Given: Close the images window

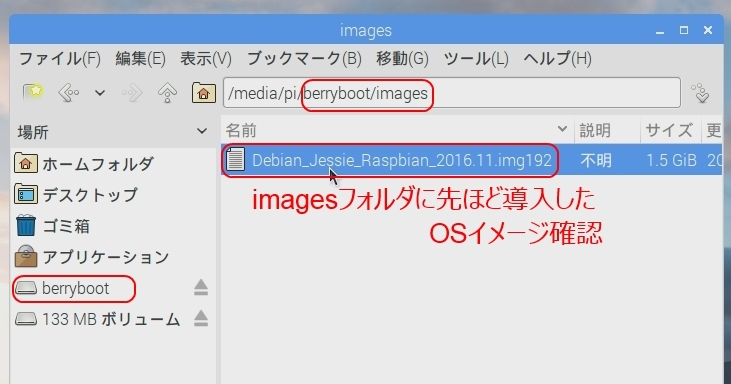Looking at the screenshot, I should point(708,30).
